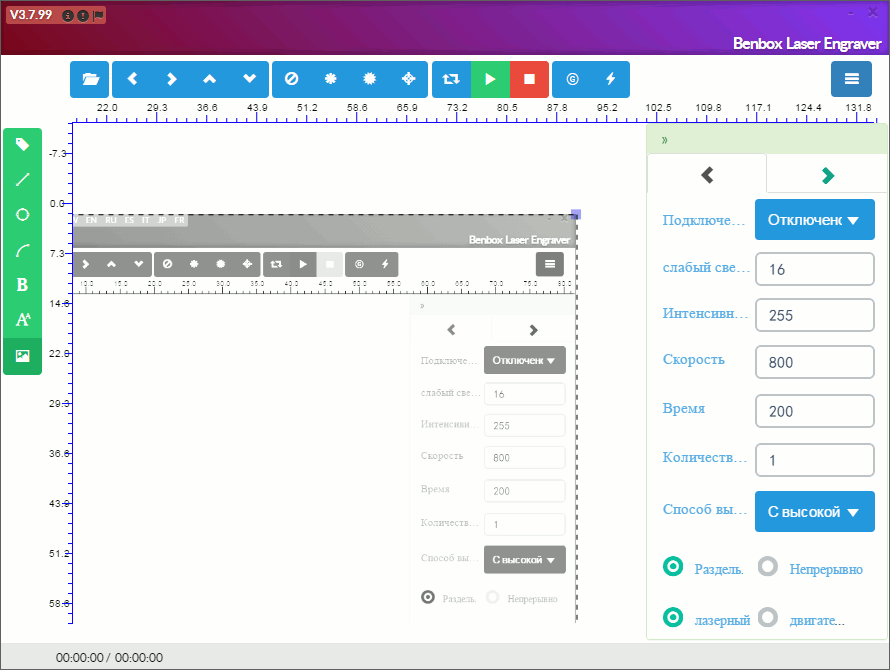Click the info icon beside V3.7.99
This screenshot has width=890, height=670.
pyautogui.click(x=68, y=16)
